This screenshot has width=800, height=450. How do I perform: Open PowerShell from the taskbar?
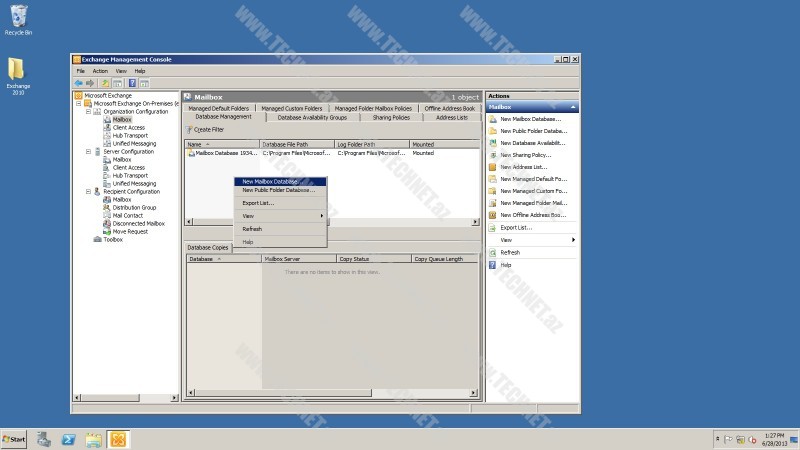(68, 439)
